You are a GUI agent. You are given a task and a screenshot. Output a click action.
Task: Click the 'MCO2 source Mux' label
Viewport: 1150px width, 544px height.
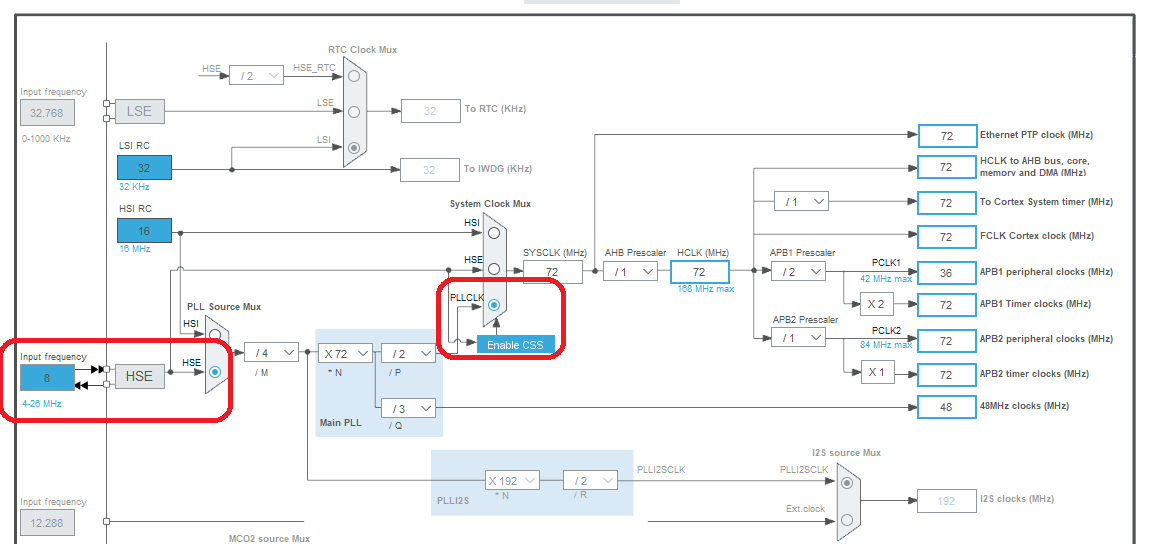tap(269, 539)
